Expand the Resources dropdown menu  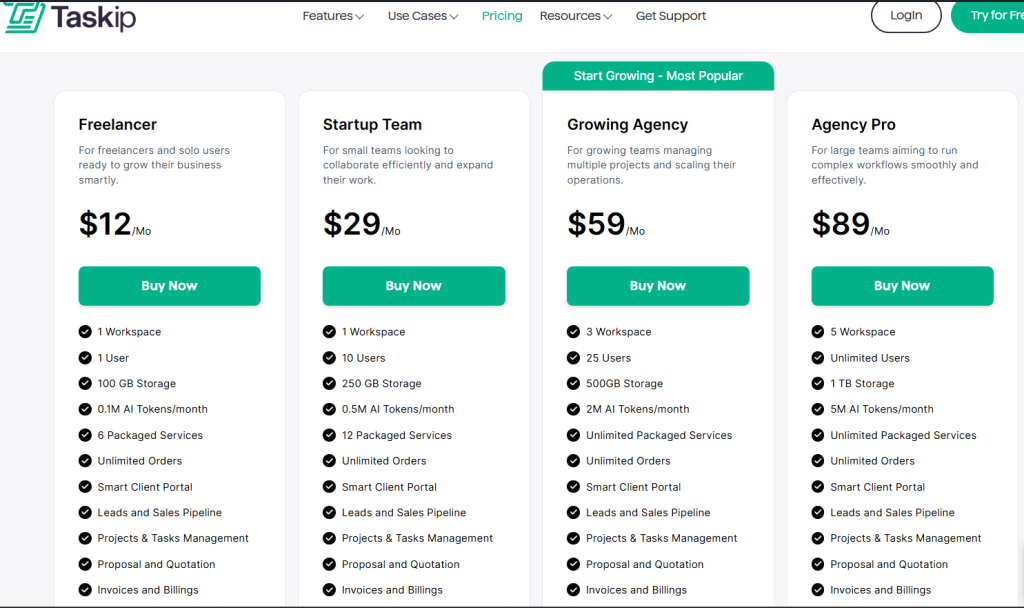point(575,16)
